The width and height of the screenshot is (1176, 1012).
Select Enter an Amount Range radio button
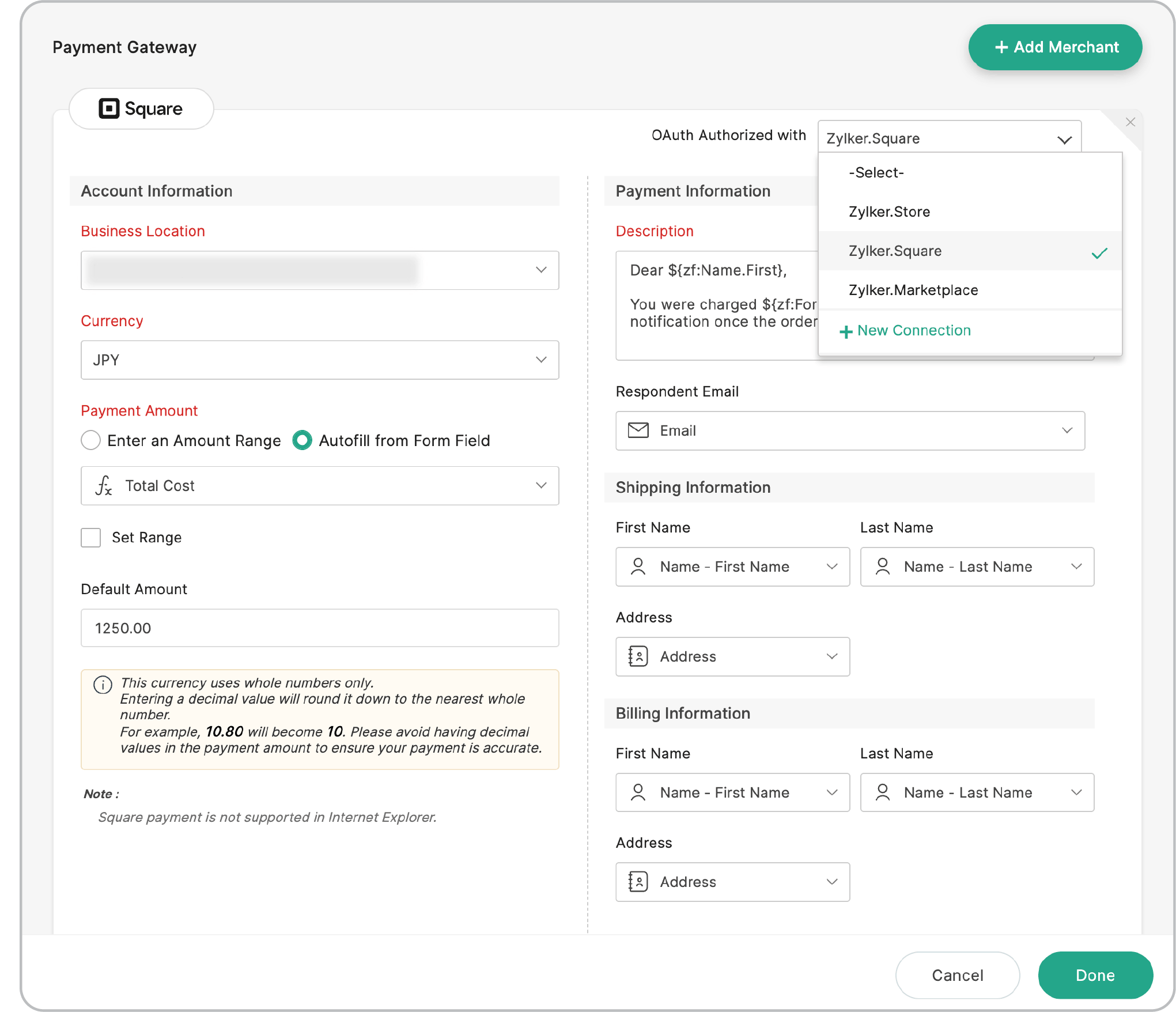coord(91,440)
